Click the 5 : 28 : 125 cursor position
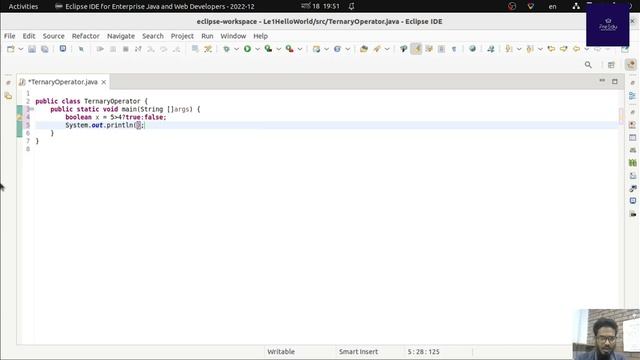This screenshot has width=640, height=360. tap(423, 351)
